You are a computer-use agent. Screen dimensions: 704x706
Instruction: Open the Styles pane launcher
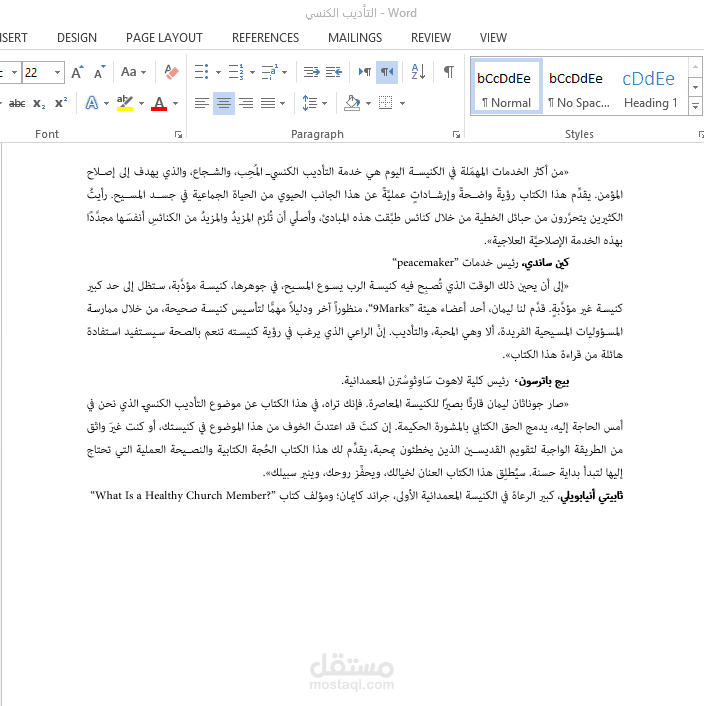tap(701, 134)
